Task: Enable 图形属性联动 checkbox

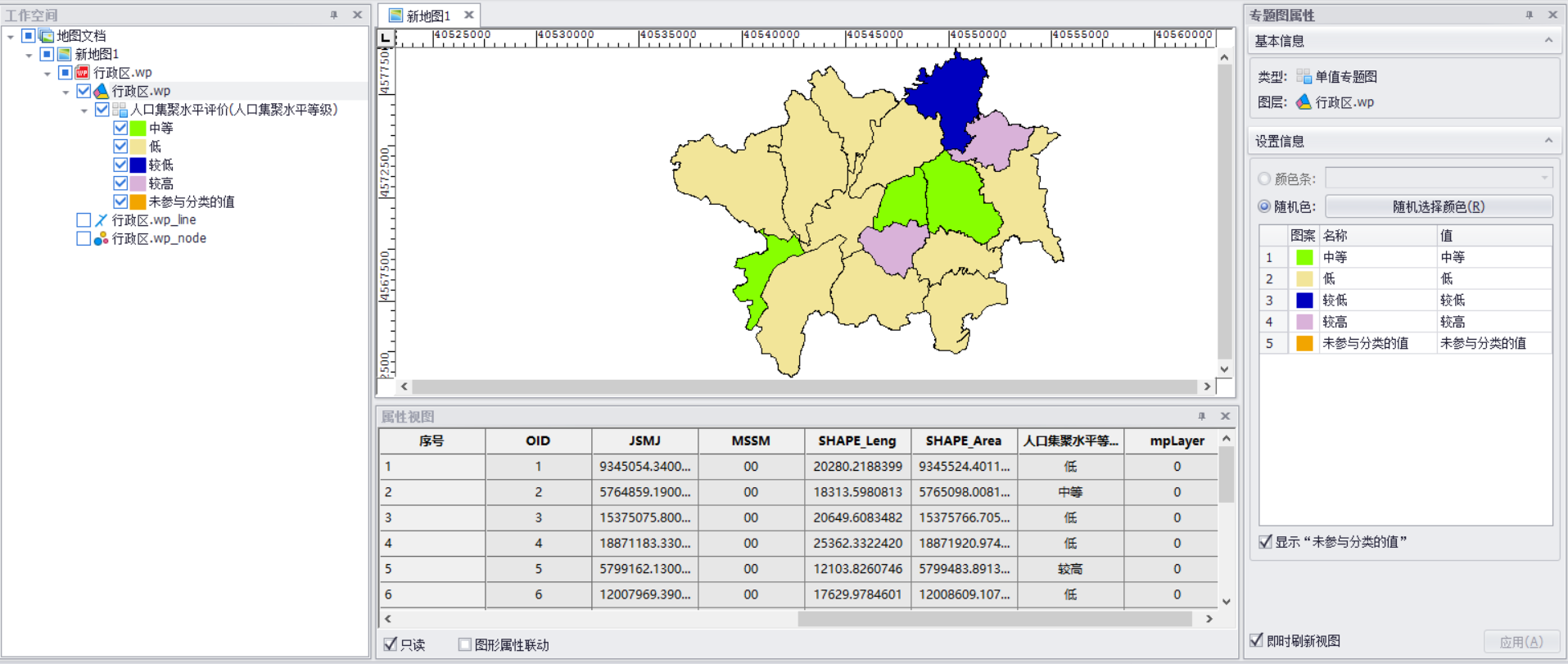Action: [x=465, y=644]
